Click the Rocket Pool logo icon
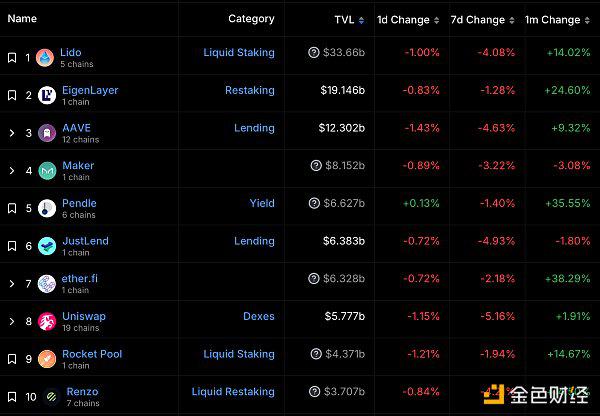This screenshot has height=416, width=600. 47,359
